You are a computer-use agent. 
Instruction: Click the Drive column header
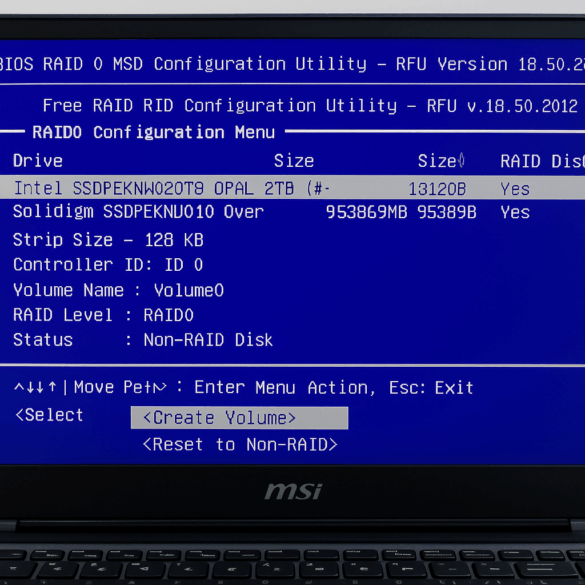[38, 161]
